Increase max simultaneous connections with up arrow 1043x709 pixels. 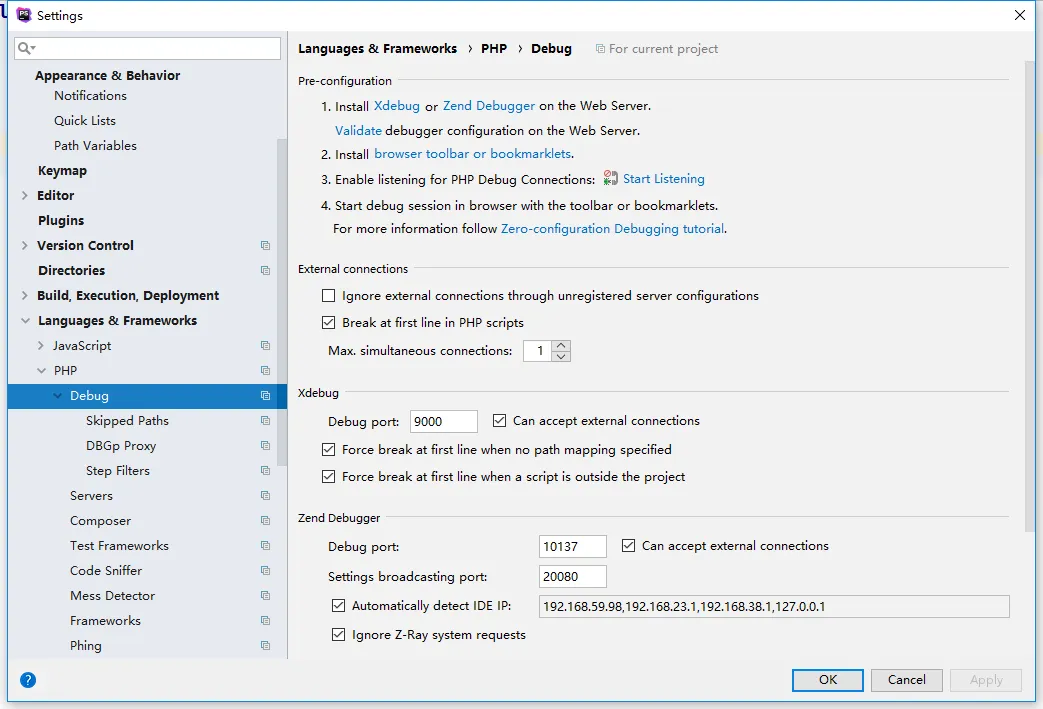click(561, 346)
